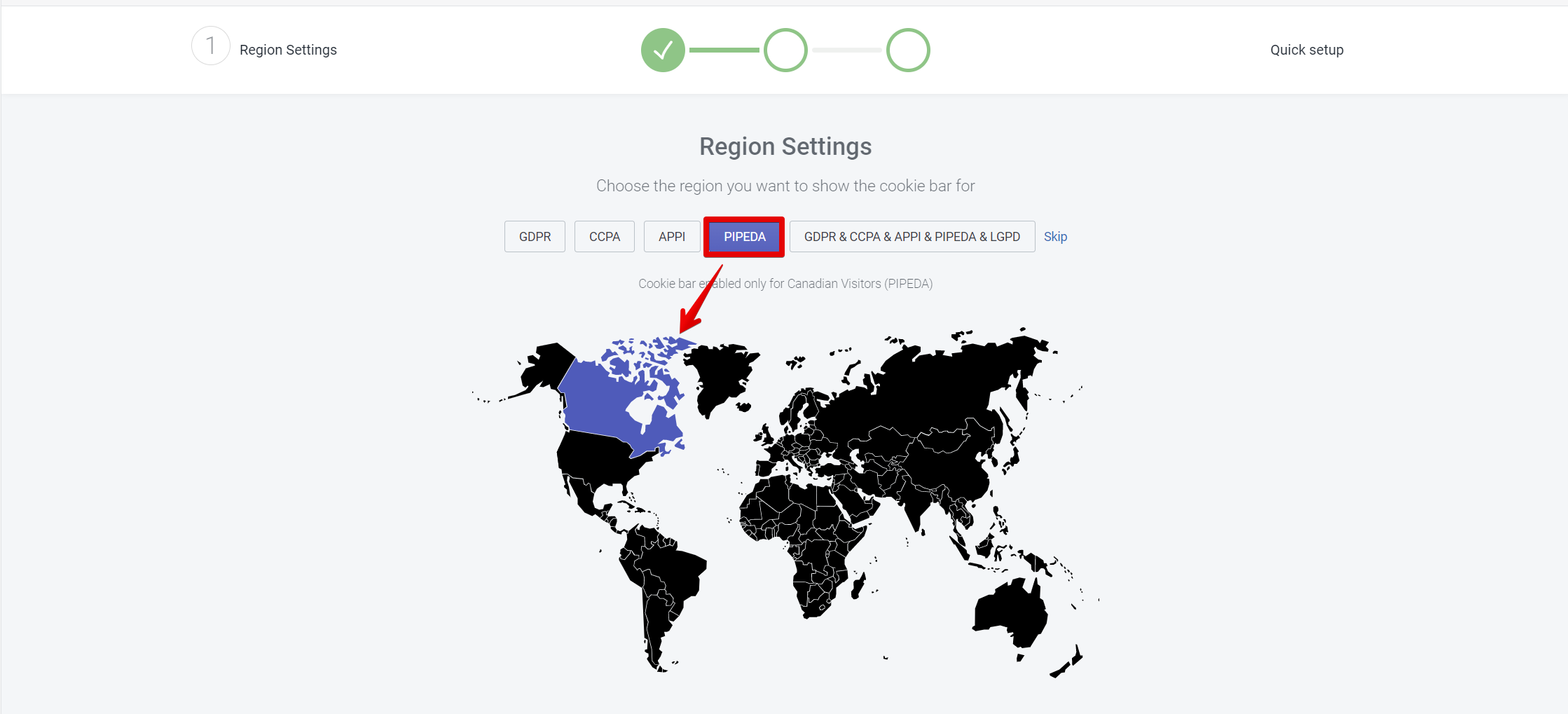Click the completed green checkmark step
This screenshot has width=1568, height=714.
click(663, 50)
